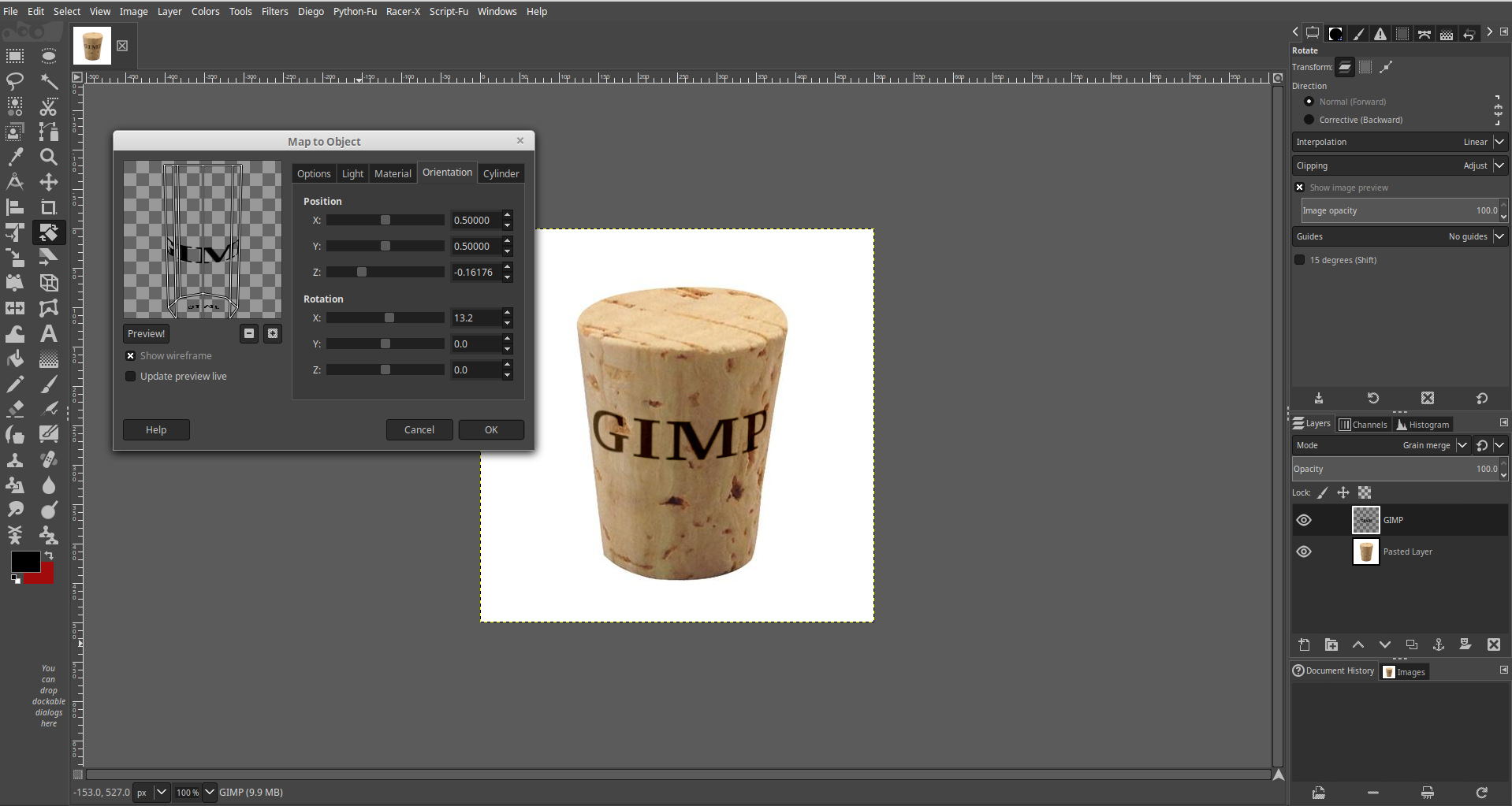The image size is (1512, 806).
Task: Select the Color Picker eyedropper tool
Action: click(x=15, y=157)
